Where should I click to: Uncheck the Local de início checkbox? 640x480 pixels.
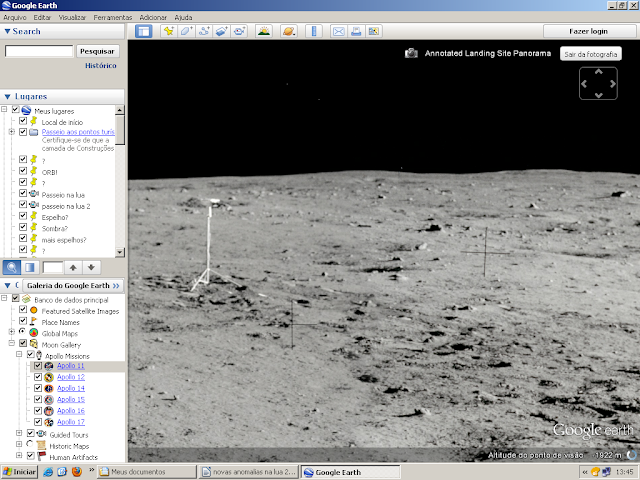tap(23, 121)
